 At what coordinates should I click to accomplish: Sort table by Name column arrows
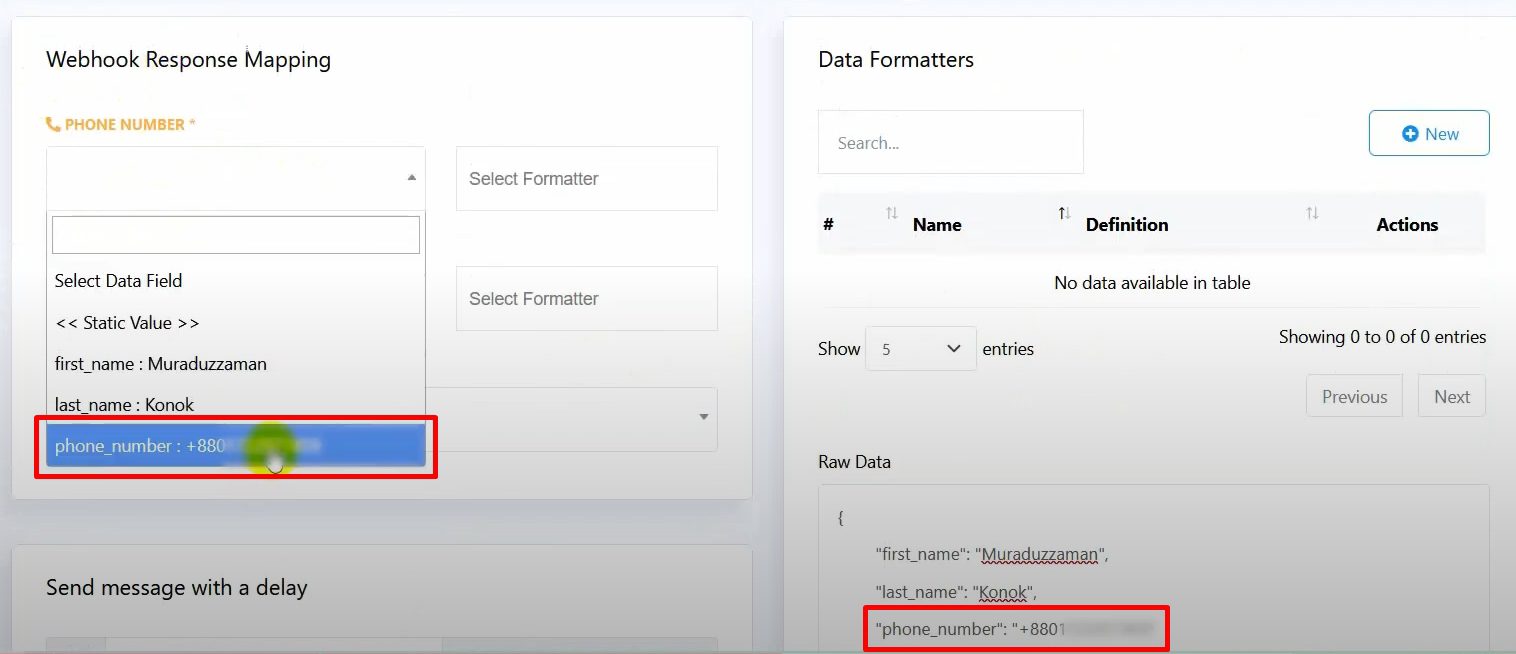[x=1065, y=213]
